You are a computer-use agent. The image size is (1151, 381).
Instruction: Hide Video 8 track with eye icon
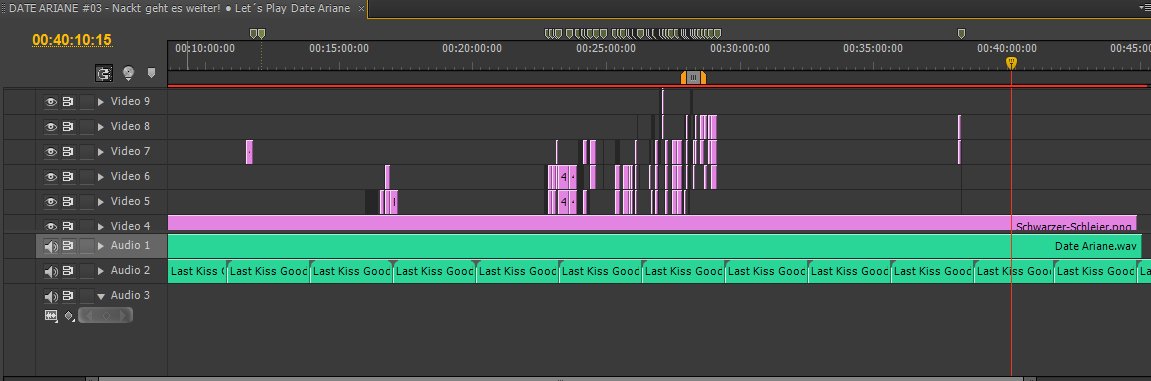point(51,127)
